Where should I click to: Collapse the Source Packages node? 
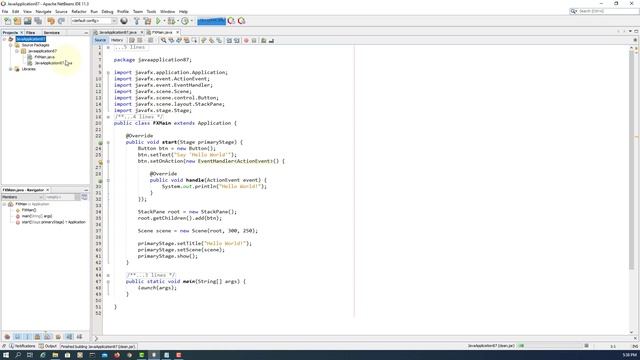click(10, 45)
